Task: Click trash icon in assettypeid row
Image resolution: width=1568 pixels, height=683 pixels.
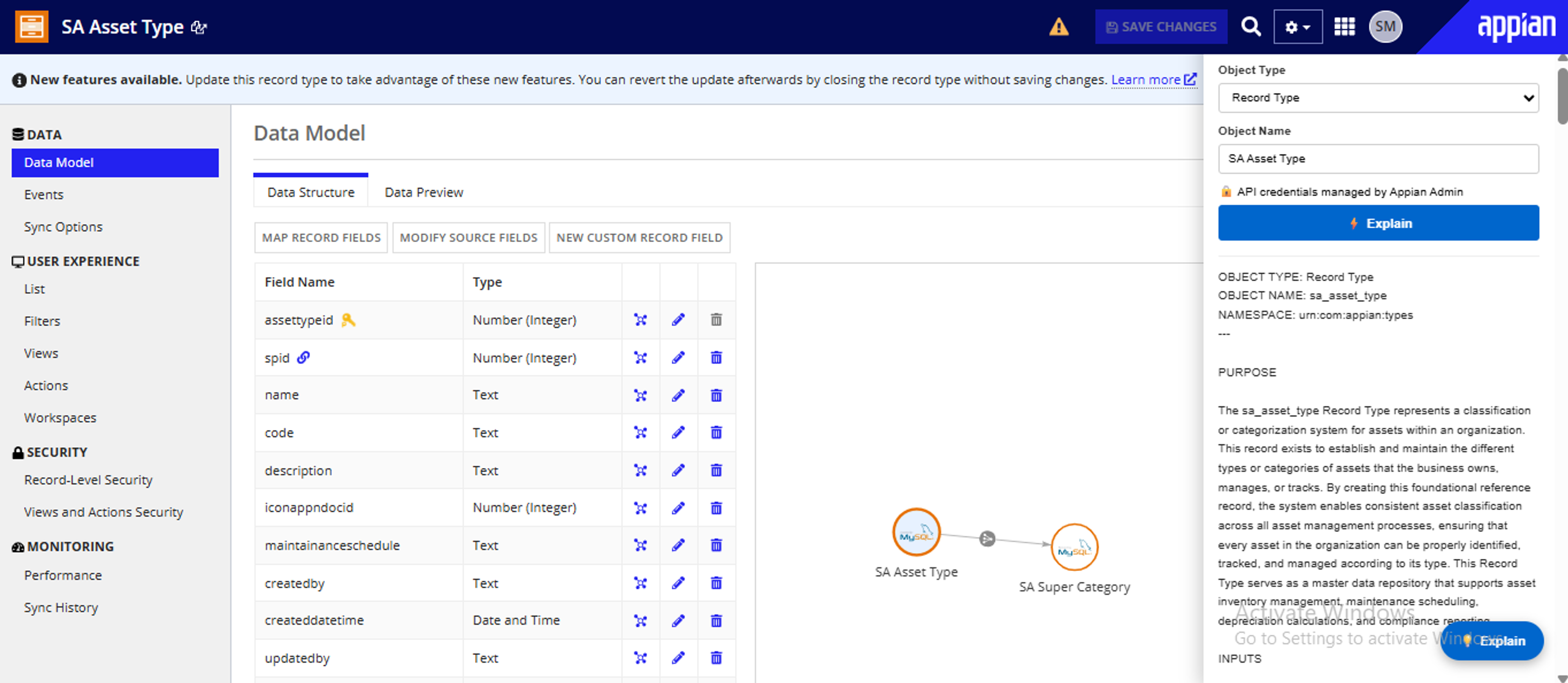Action: 717,320
